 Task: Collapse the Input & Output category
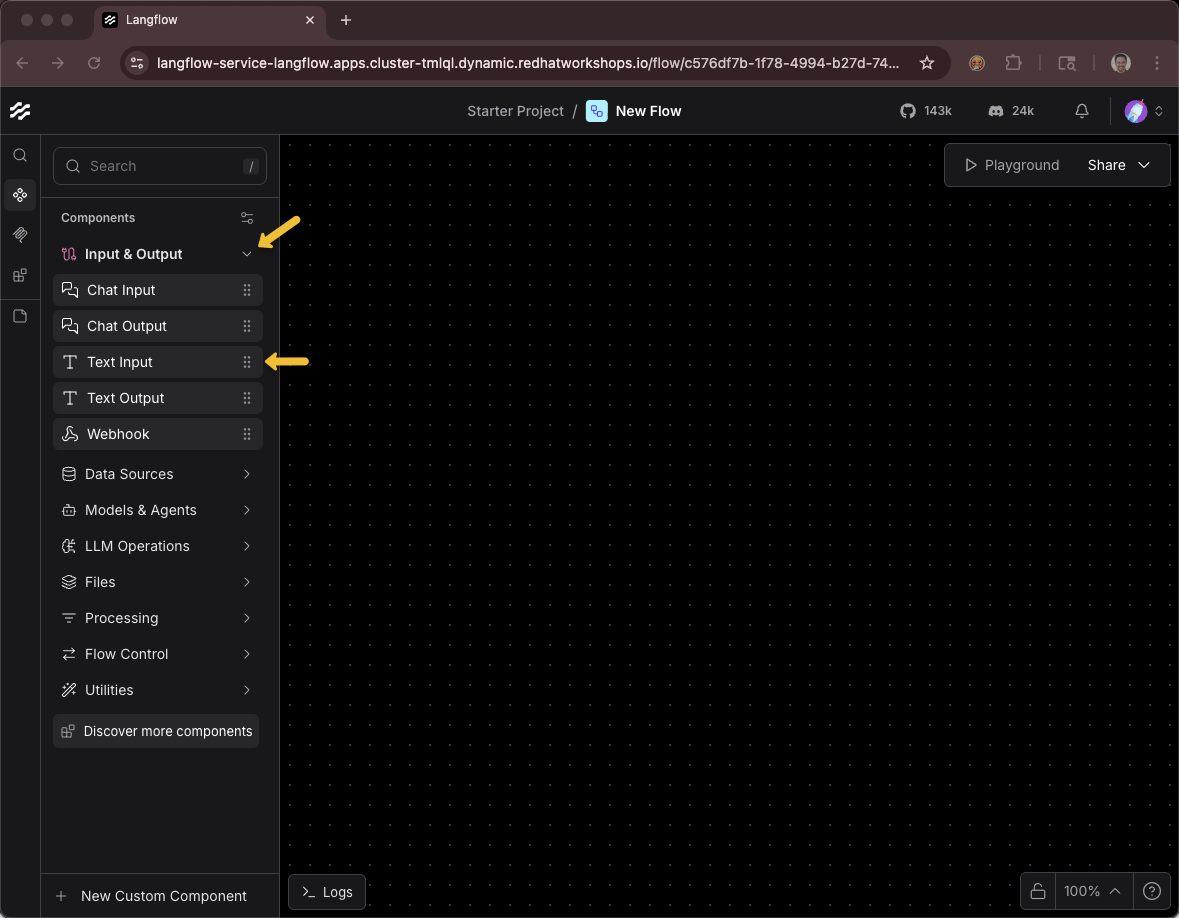[246, 254]
